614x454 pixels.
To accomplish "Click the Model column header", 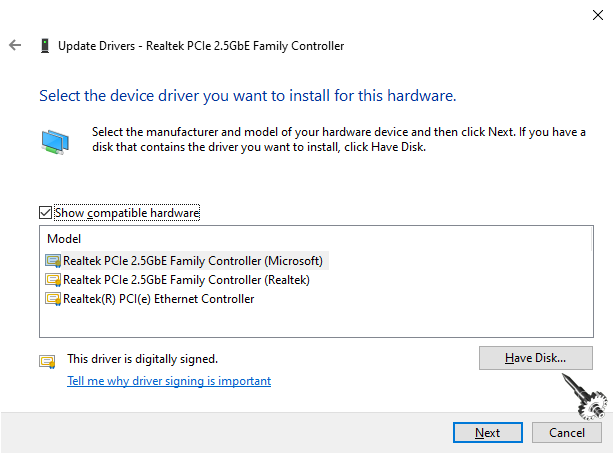I will [x=64, y=239].
